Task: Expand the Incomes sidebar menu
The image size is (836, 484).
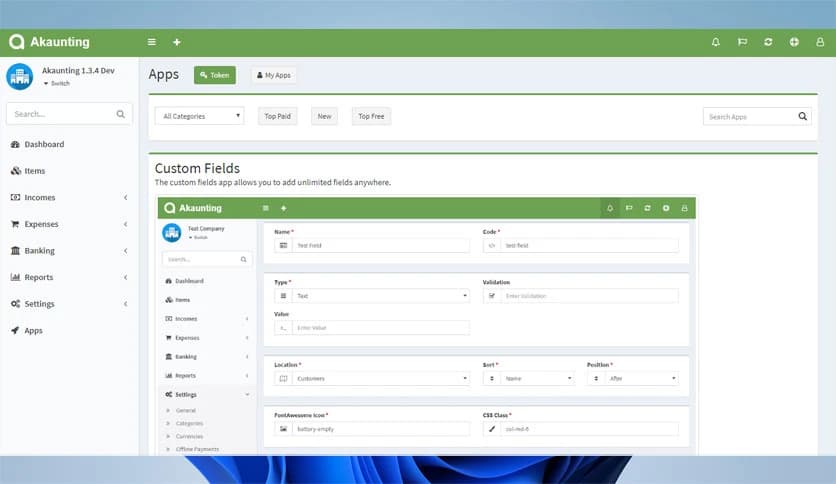Action: pos(69,198)
